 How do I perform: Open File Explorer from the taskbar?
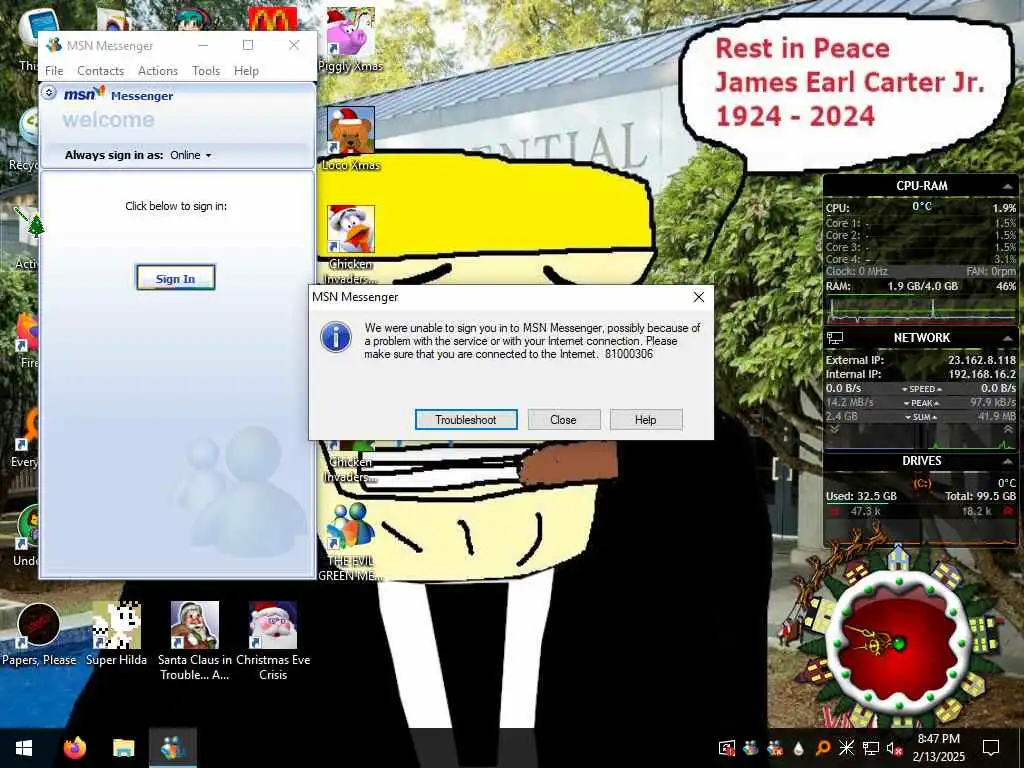[x=123, y=748]
